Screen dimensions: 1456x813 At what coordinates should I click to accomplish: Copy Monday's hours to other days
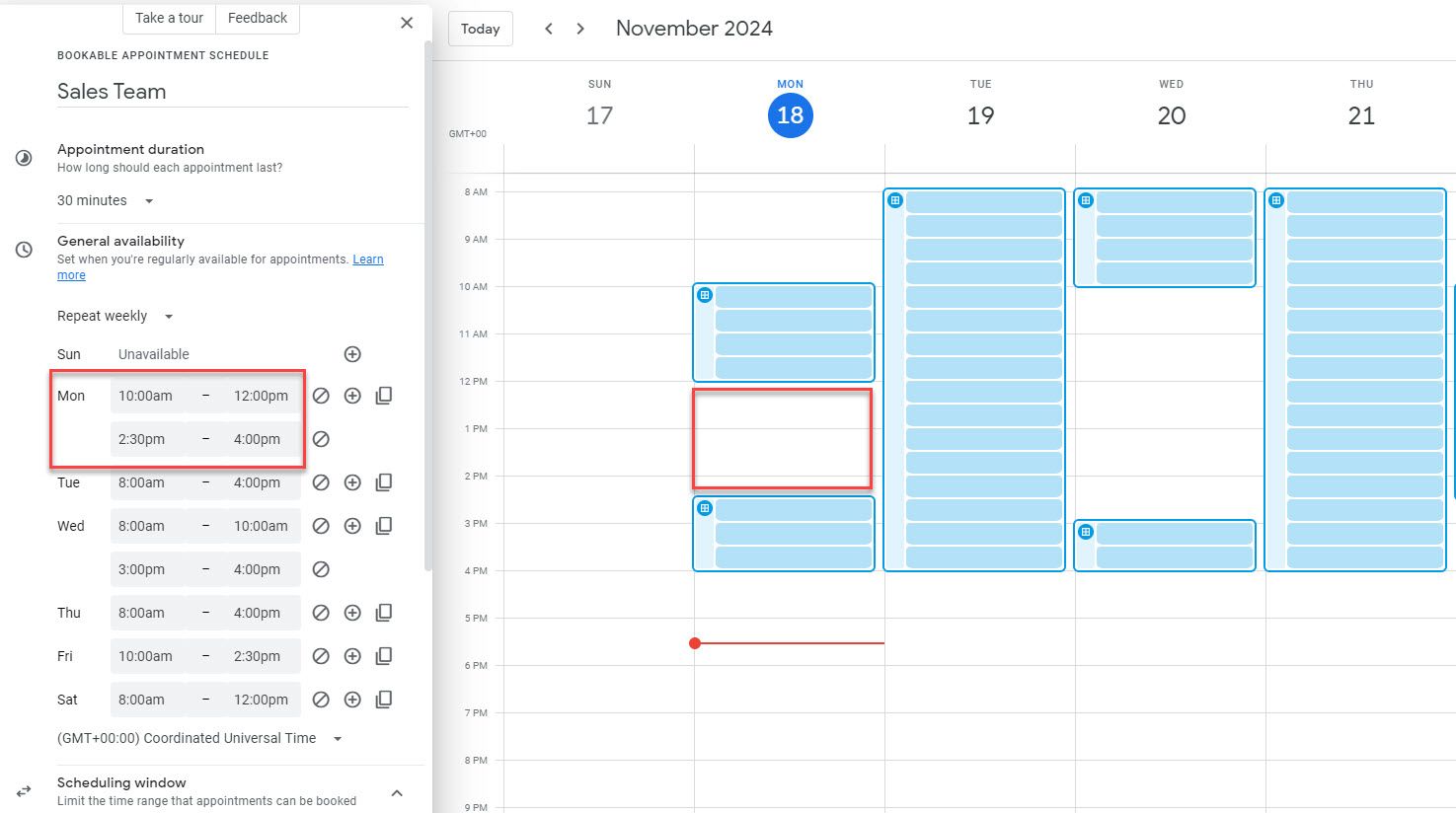coord(384,395)
